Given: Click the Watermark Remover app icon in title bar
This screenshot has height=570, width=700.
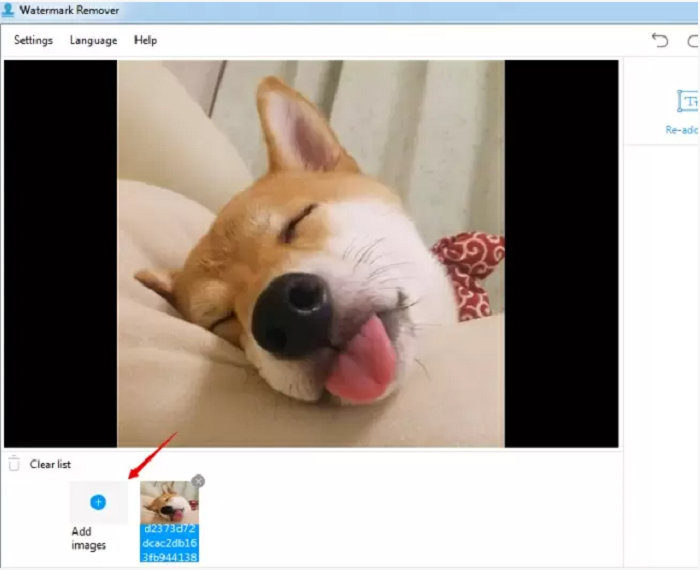Looking at the screenshot, I should (x=8, y=10).
